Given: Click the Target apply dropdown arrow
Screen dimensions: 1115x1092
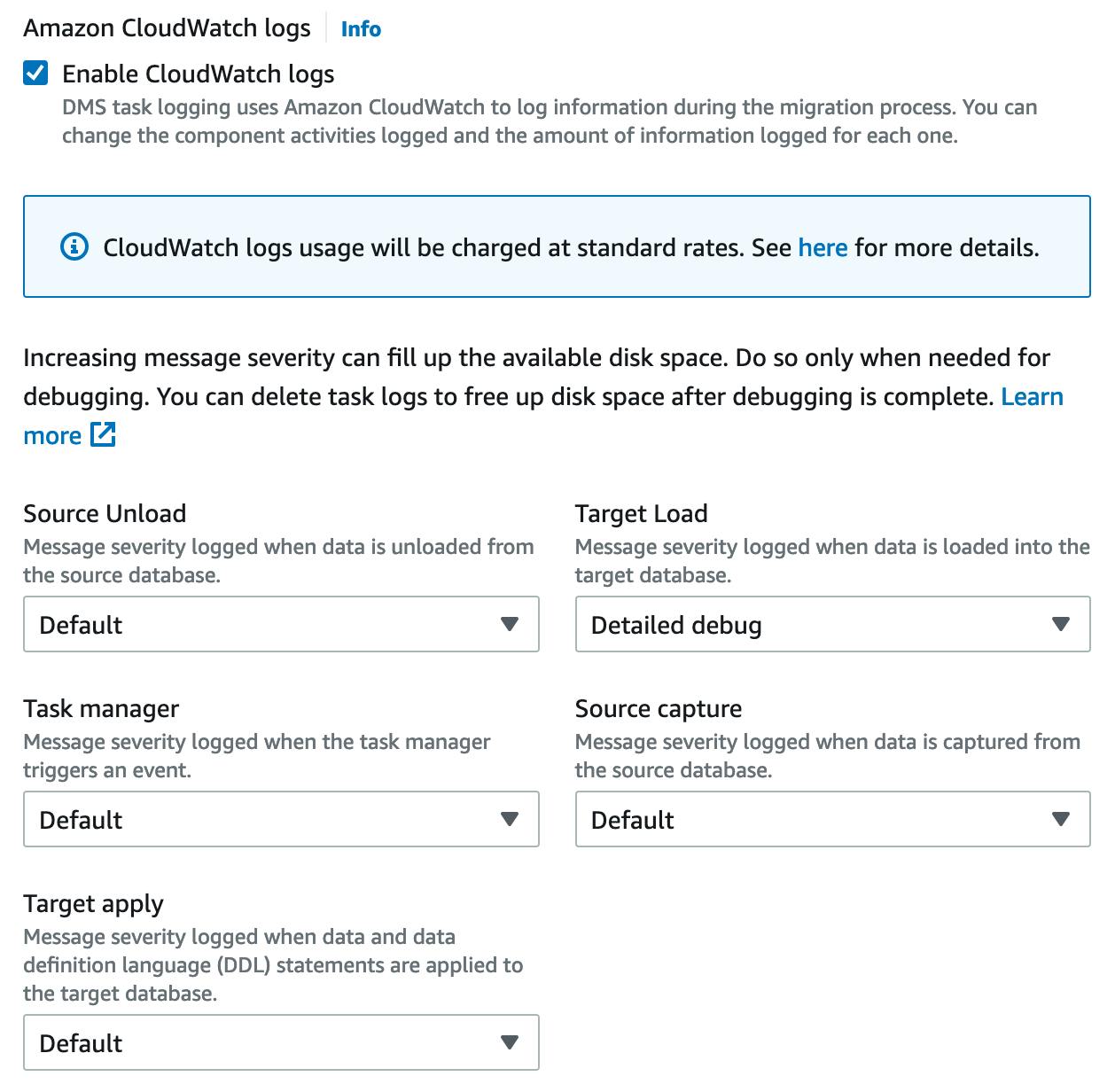Looking at the screenshot, I should coord(510,1043).
